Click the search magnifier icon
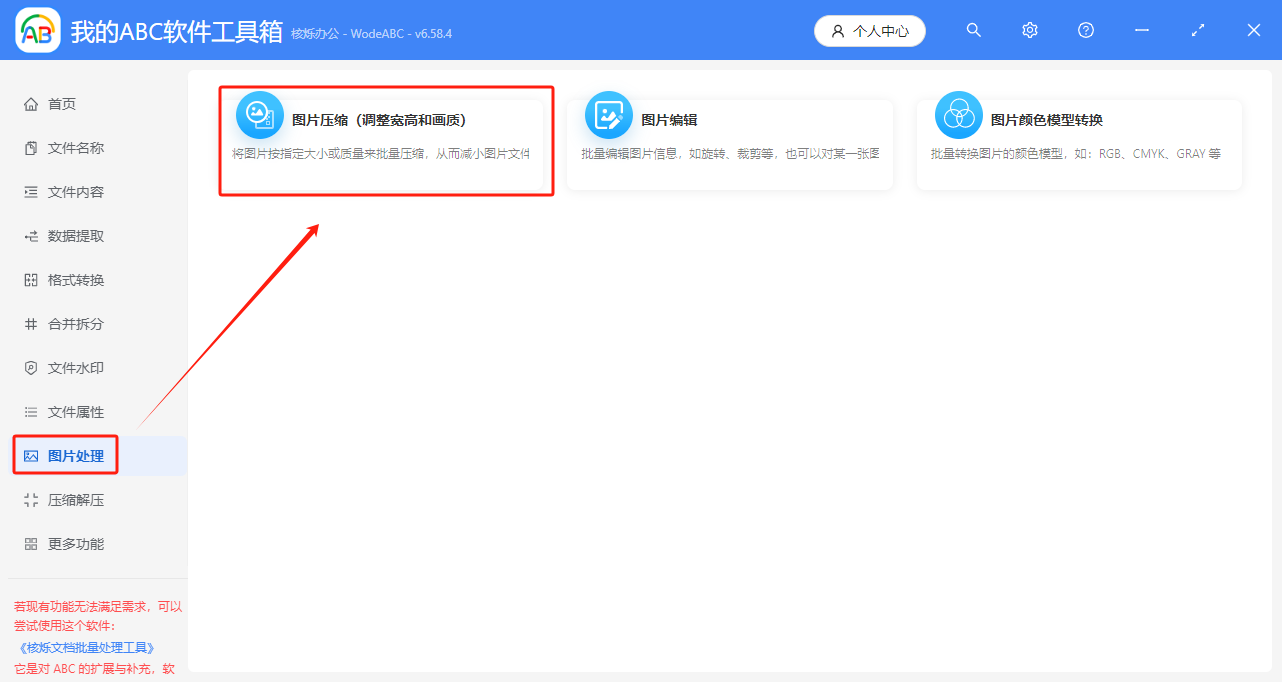This screenshot has height=682, width=1282. [973, 30]
